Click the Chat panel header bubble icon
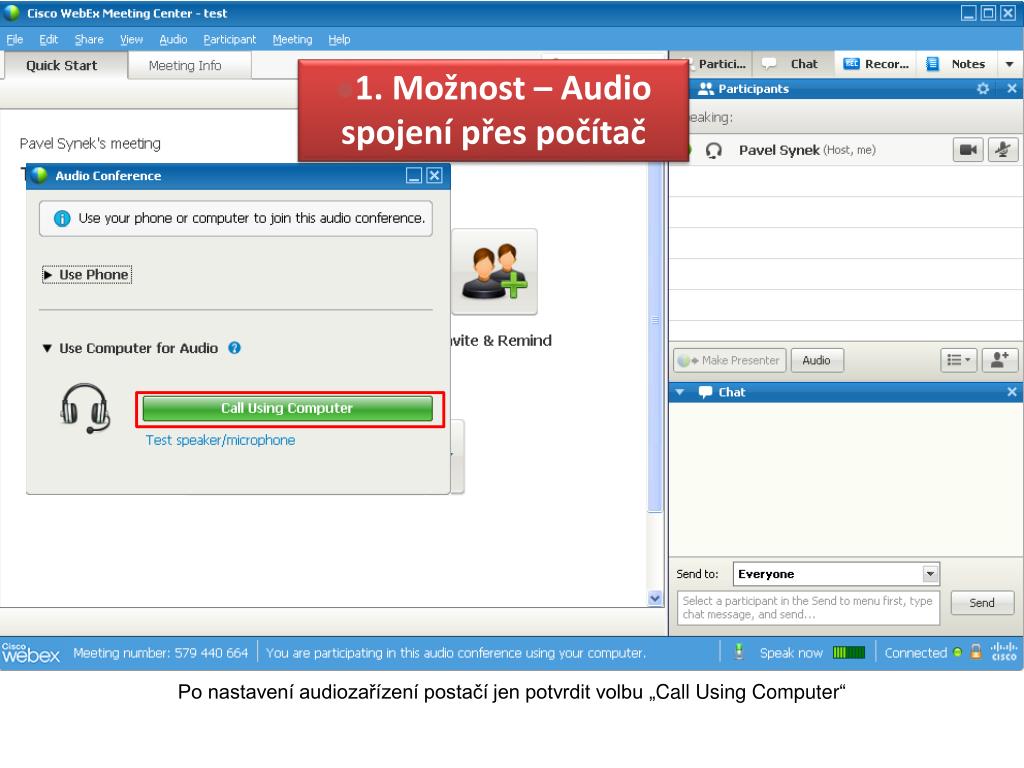The width and height of the screenshot is (1024, 768). (x=705, y=392)
